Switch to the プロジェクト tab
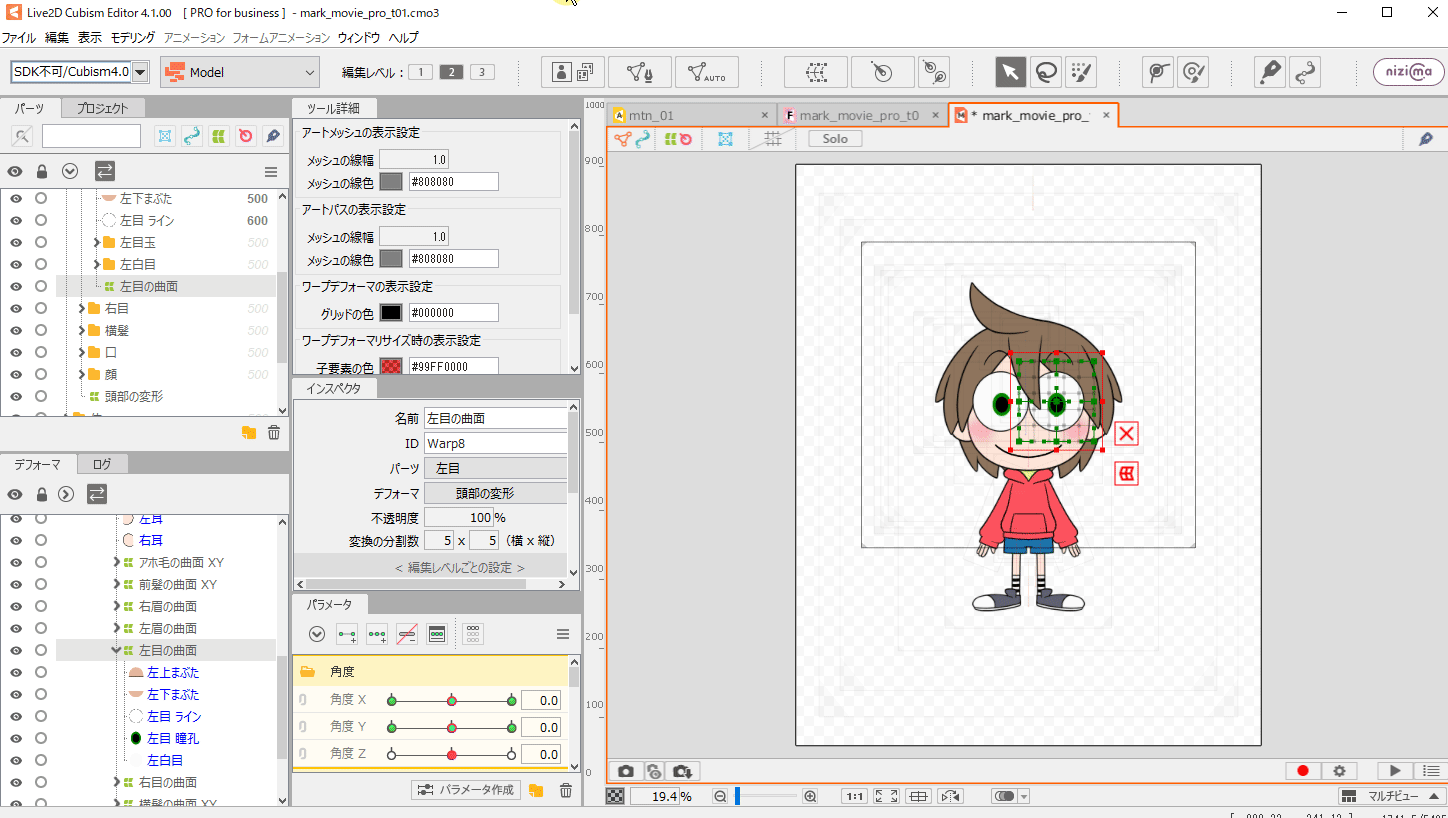Screen dimensions: 1448x818 (102, 108)
